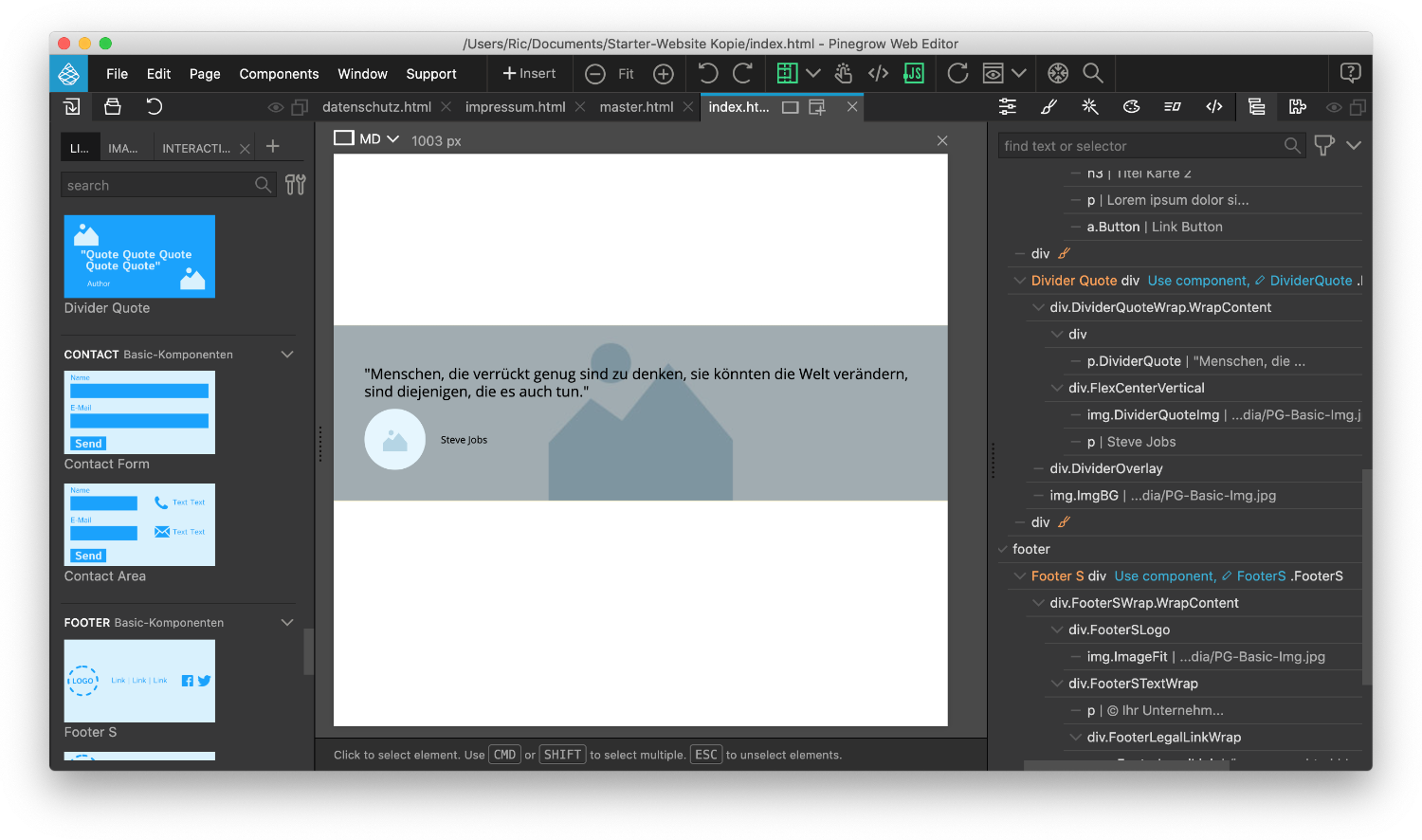The width and height of the screenshot is (1422, 840).
Task: Open dropdown next to preview icon
Action: pos(1019,73)
